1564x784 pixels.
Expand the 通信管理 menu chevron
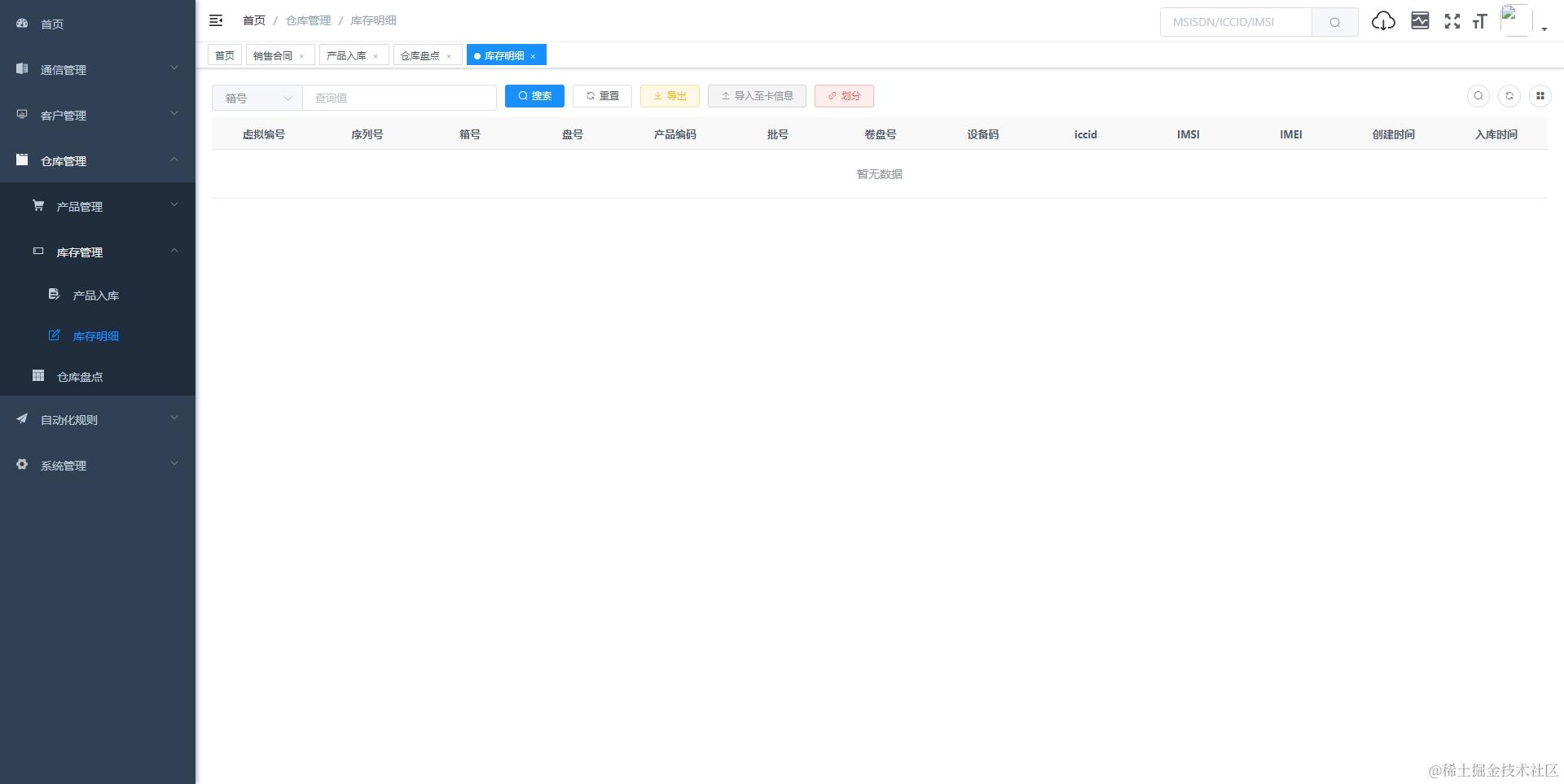pyautogui.click(x=174, y=68)
